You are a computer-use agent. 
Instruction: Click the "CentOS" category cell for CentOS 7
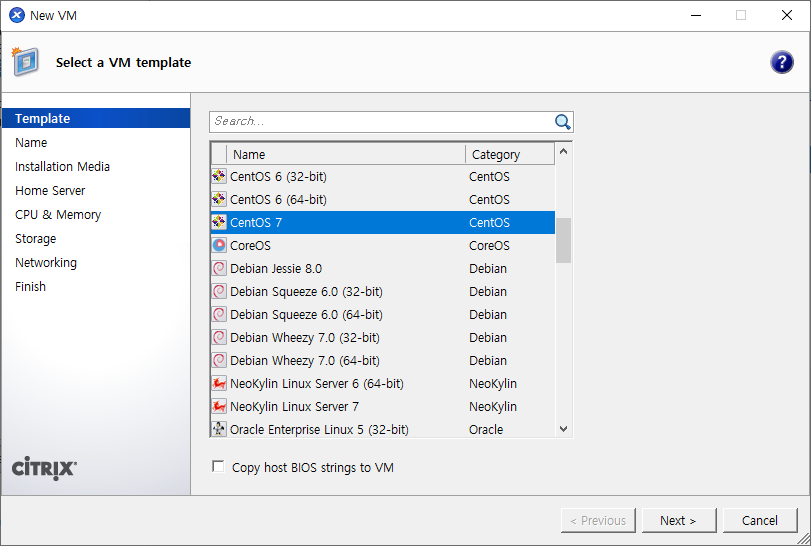489,222
